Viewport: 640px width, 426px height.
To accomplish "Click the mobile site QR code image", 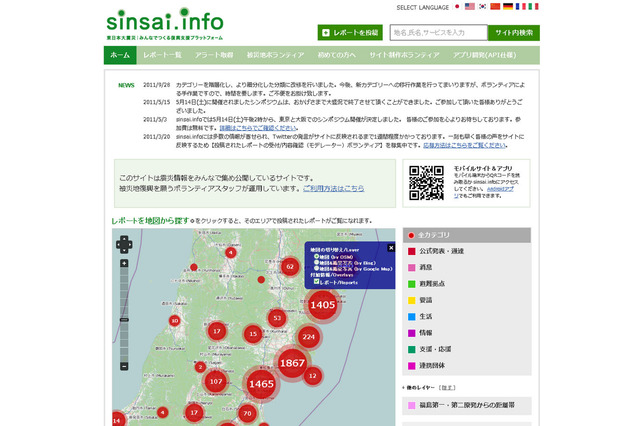I will [427, 183].
